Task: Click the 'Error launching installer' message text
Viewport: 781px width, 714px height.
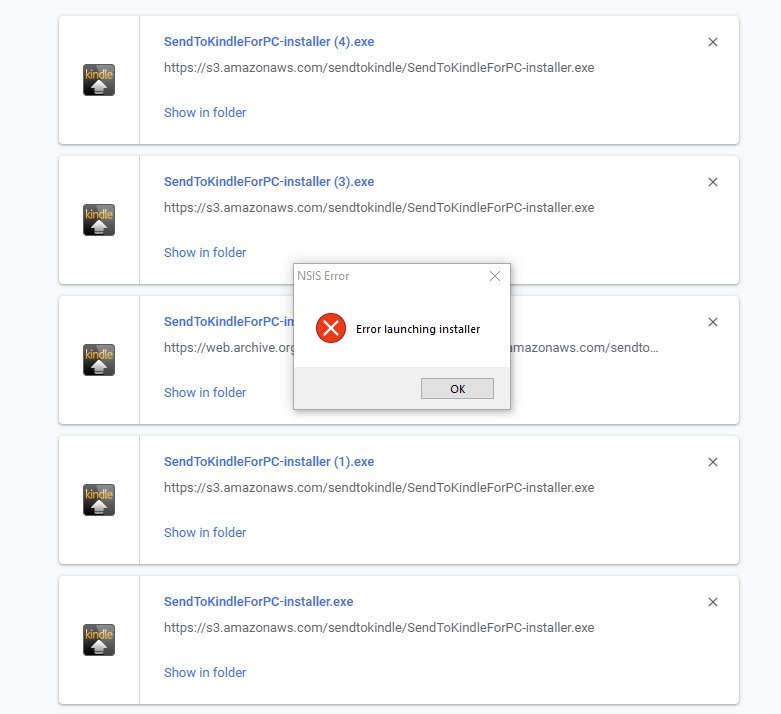Action: pyautogui.click(x=418, y=329)
